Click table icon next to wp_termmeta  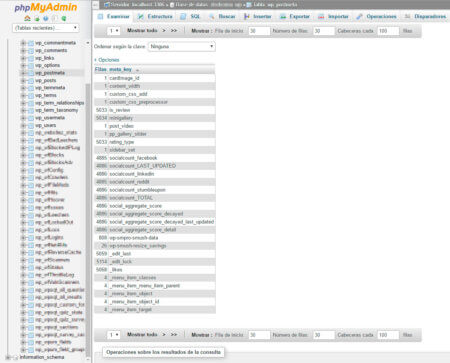pyautogui.click(x=31, y=88)
